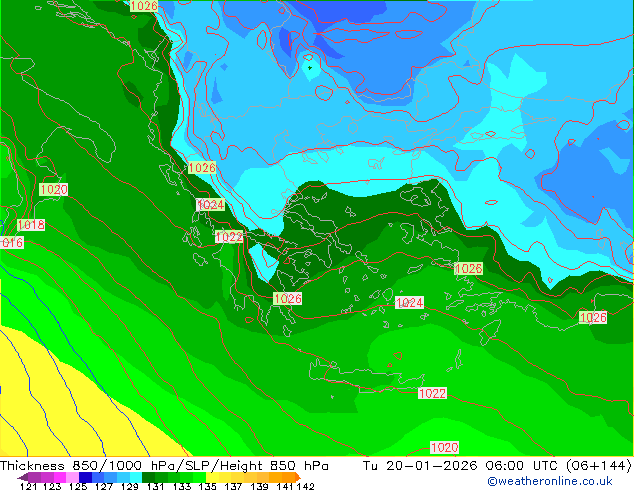Click the legend value 133
Viewport: 634px width, 490px height.
coord(182,486)
